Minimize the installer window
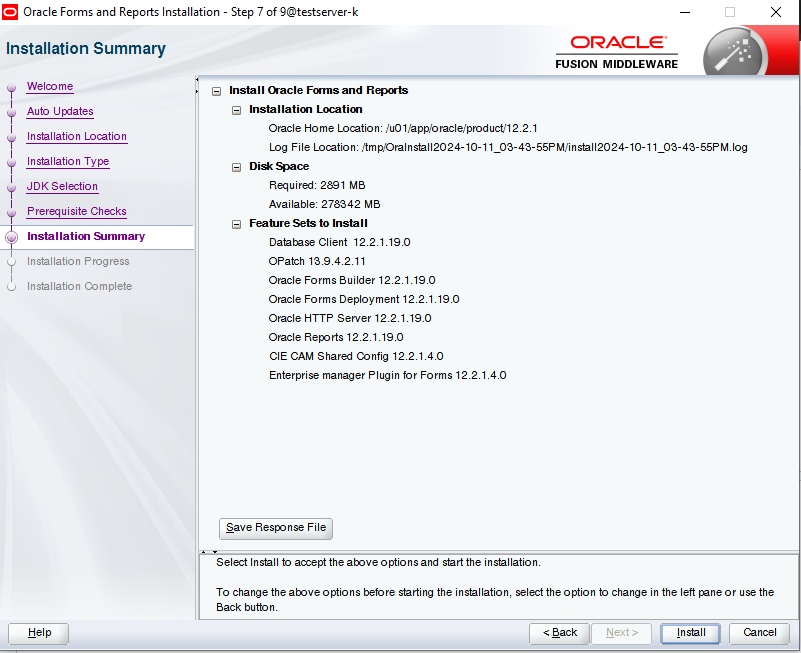This screenshot has width=801, height=653. pos(685,12)
